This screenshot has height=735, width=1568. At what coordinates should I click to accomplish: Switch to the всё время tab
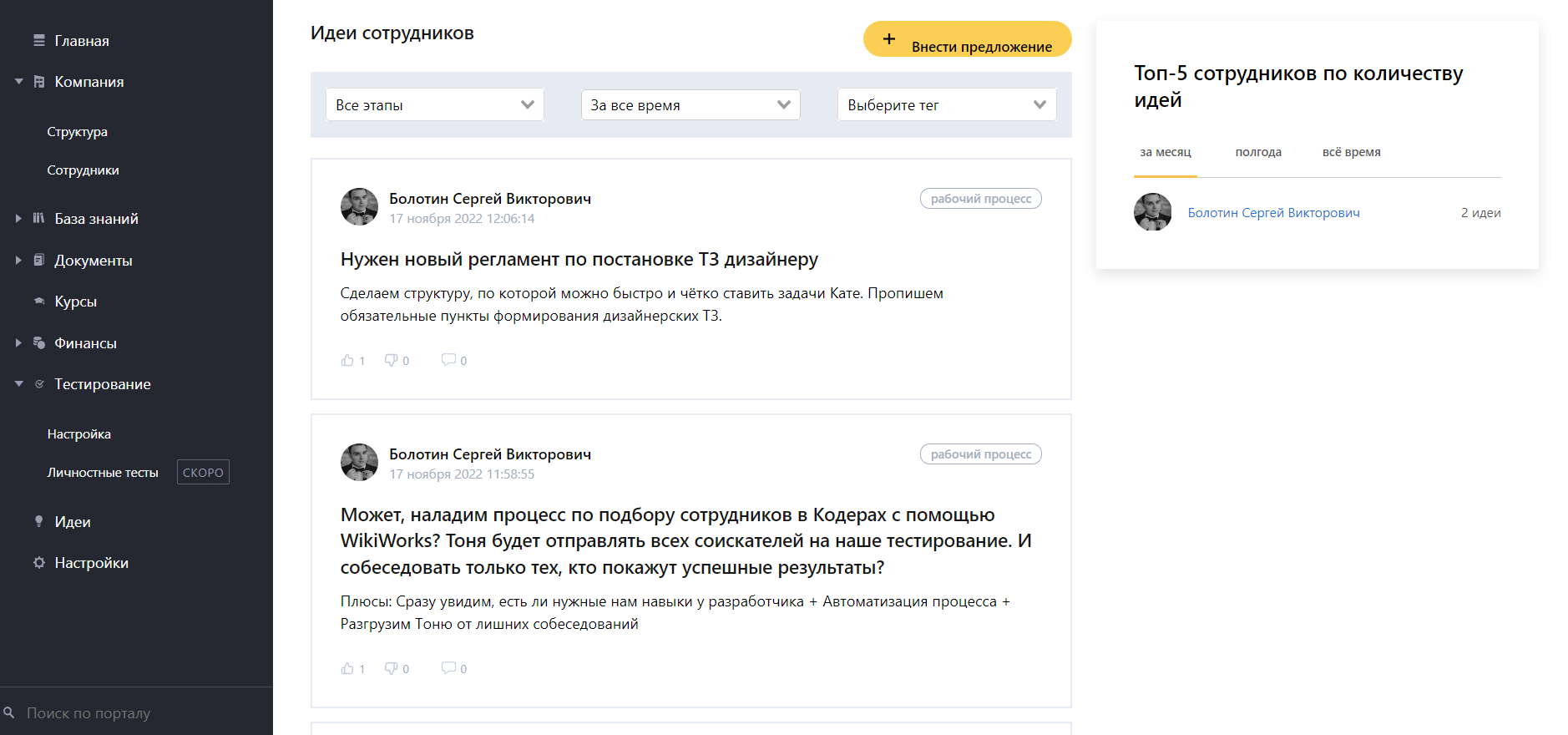click(x=1352, y=152)
